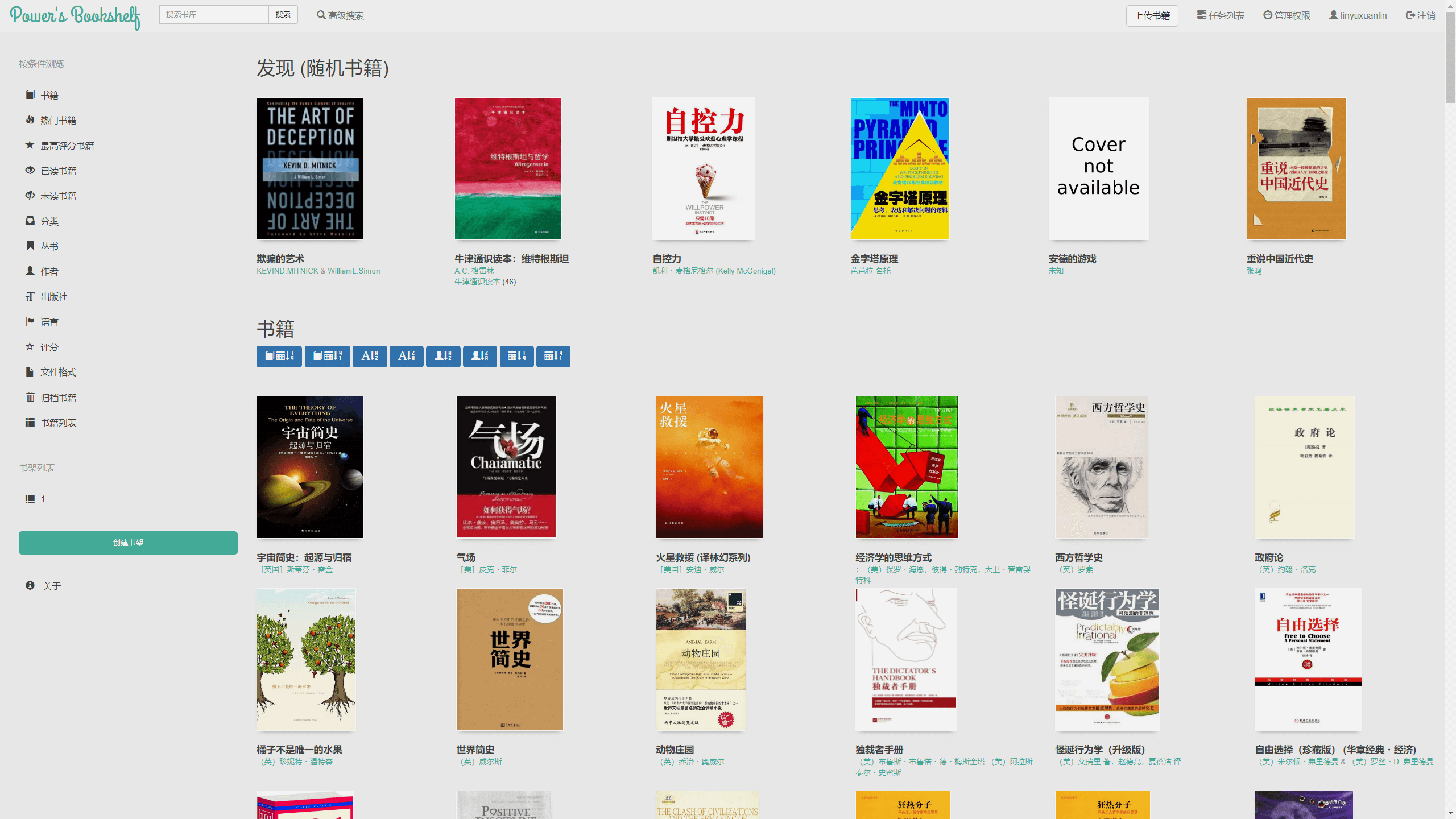Open 最高评分书籍 sidebar item
The height and width of the screenshot is (819, 1456).
point(67,146)
